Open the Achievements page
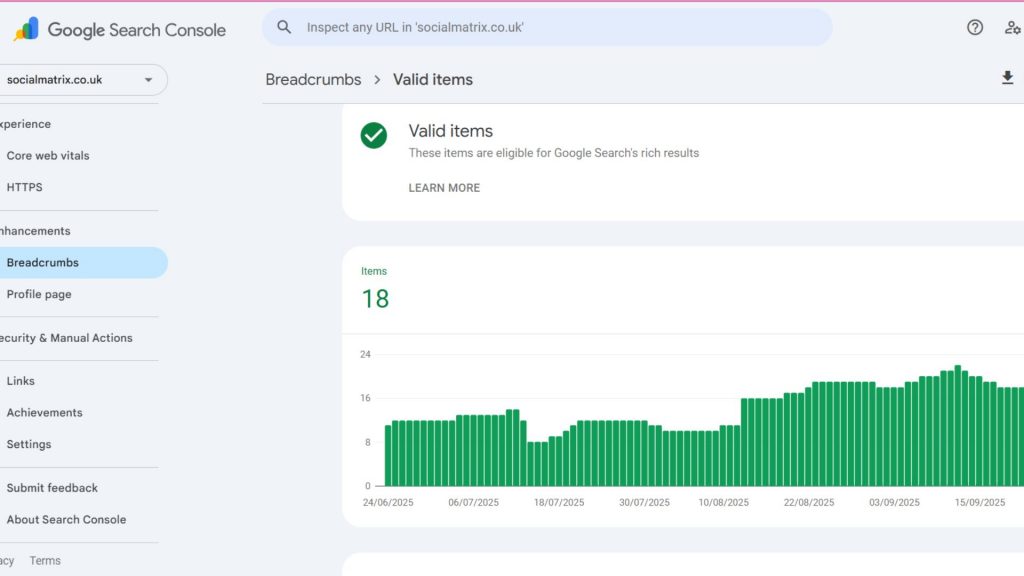Screen dimensions: 1024x576 (x=45, y=412)
